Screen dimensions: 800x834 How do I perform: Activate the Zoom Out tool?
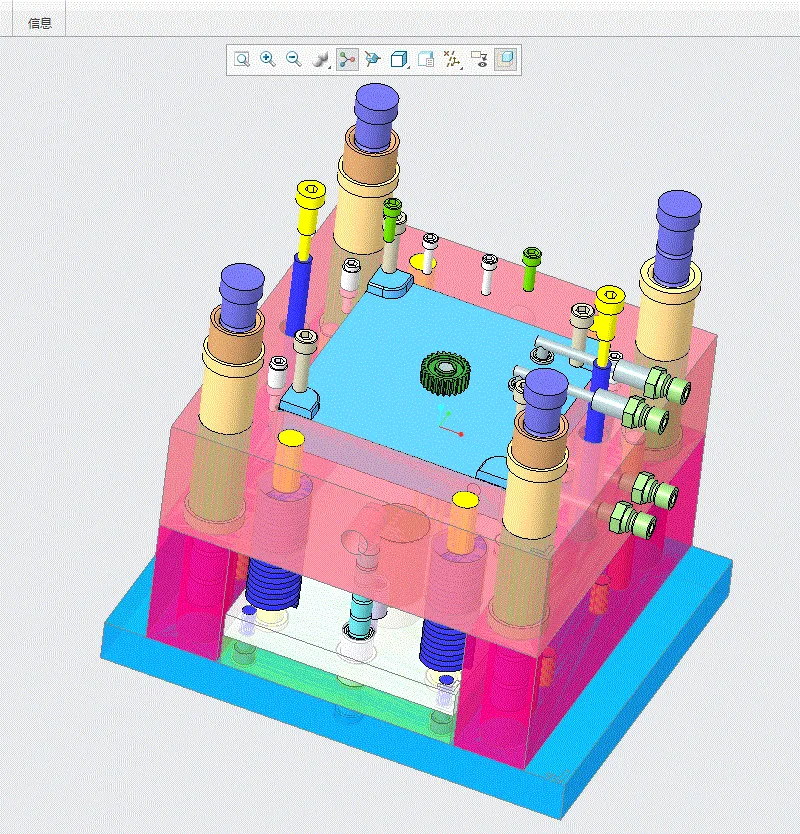tap(293, 59)
